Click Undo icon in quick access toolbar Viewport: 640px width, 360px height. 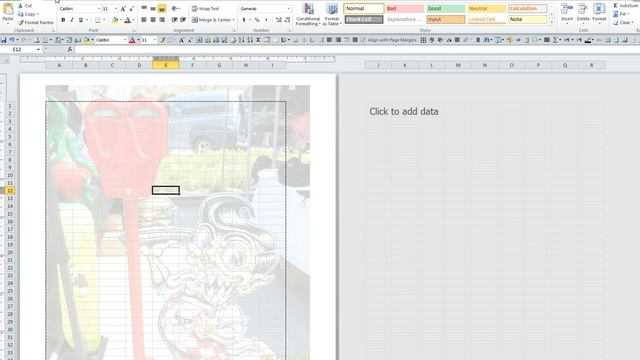[12, 40]
